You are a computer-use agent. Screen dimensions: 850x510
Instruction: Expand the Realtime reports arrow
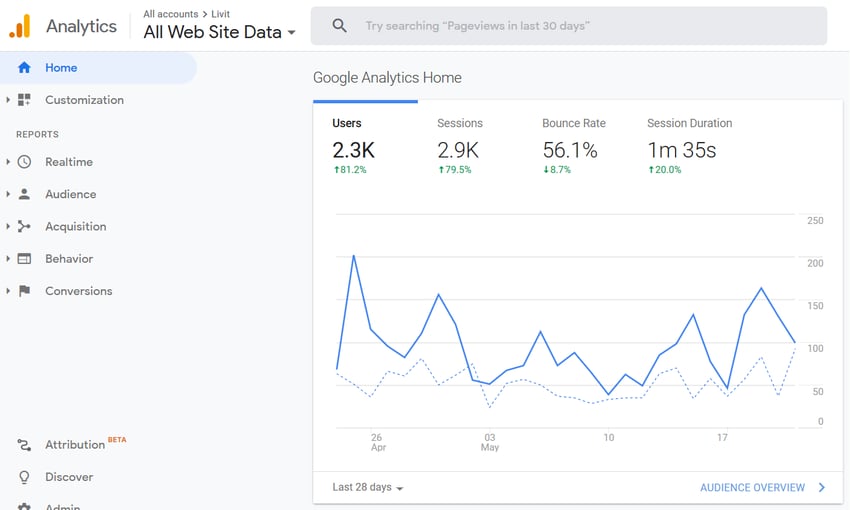coord(8,162)
